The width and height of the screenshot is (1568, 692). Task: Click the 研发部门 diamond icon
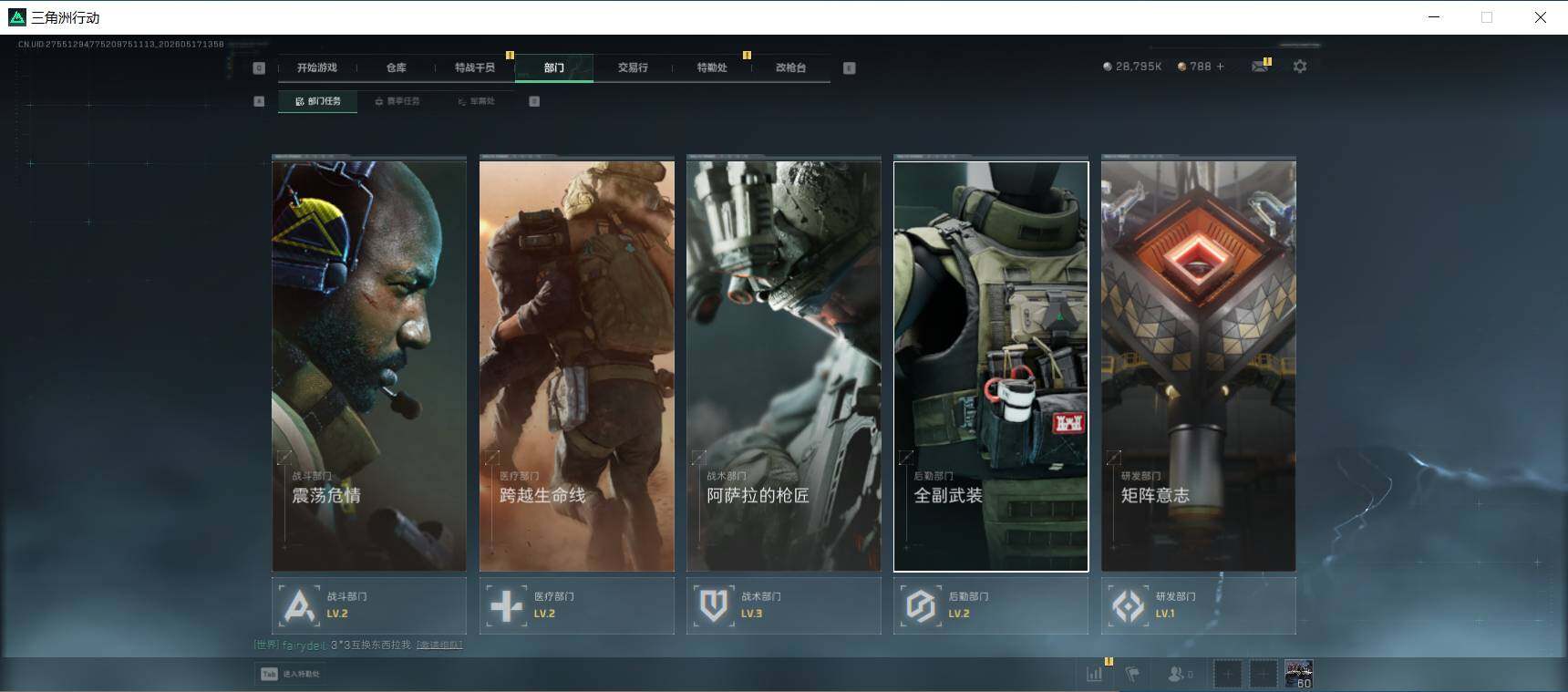(1128, 605)
